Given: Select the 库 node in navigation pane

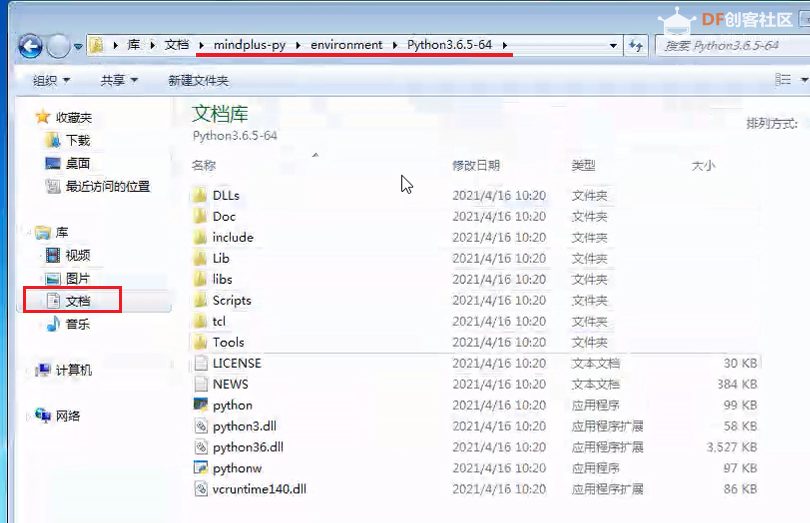Looking at the screenshot, I should click(x=61, y=232).
